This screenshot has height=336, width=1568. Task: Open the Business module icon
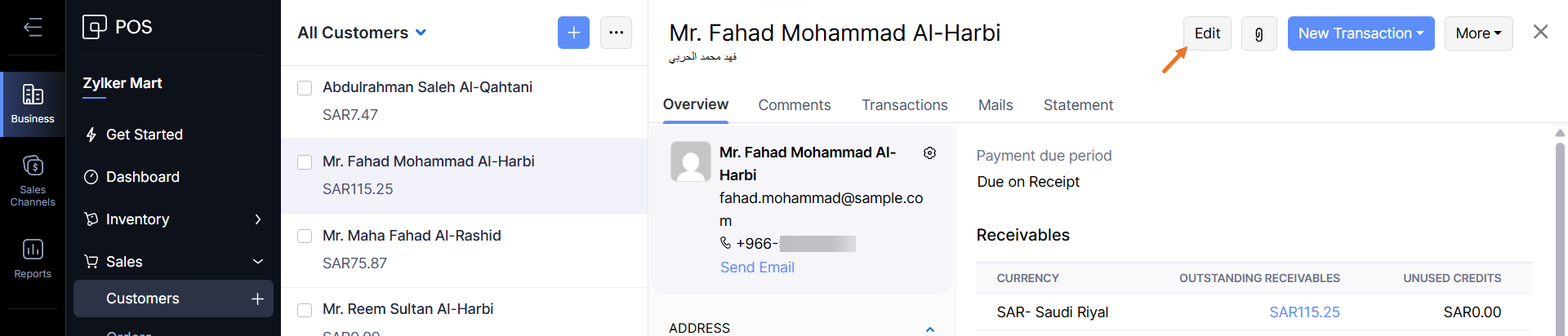point(33,104)
